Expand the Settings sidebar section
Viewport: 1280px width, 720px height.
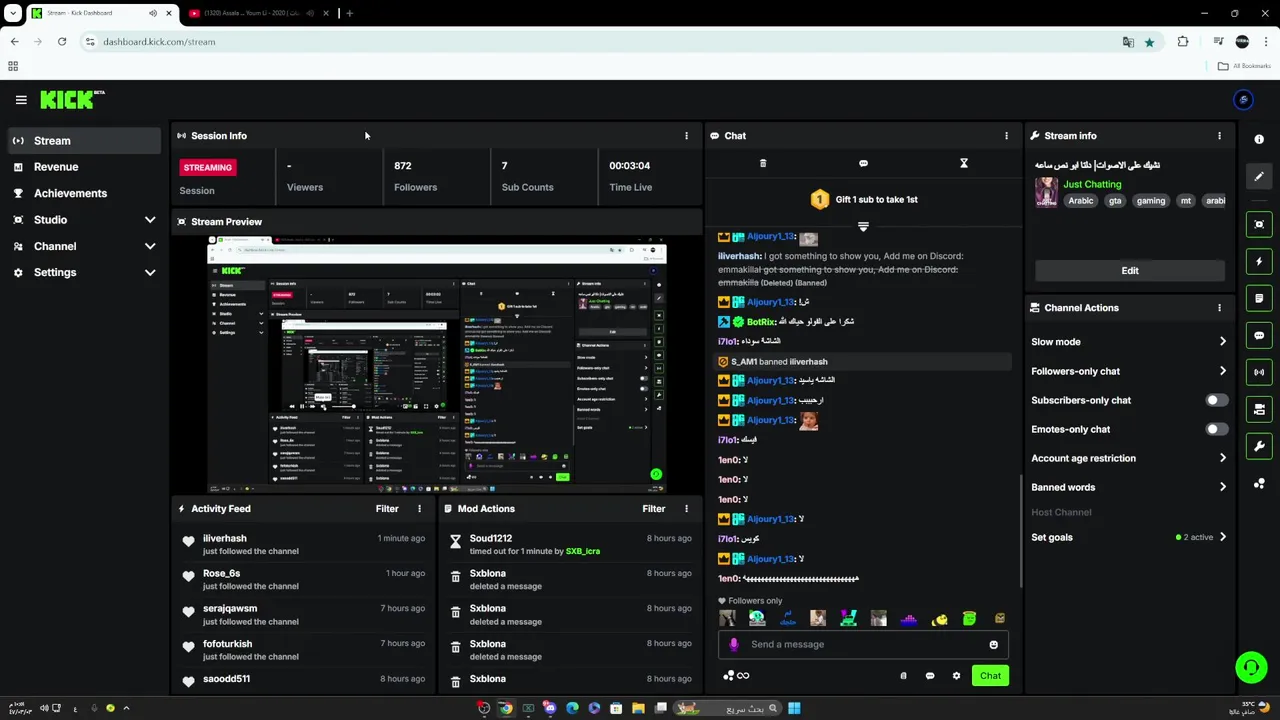coord(150,272)
